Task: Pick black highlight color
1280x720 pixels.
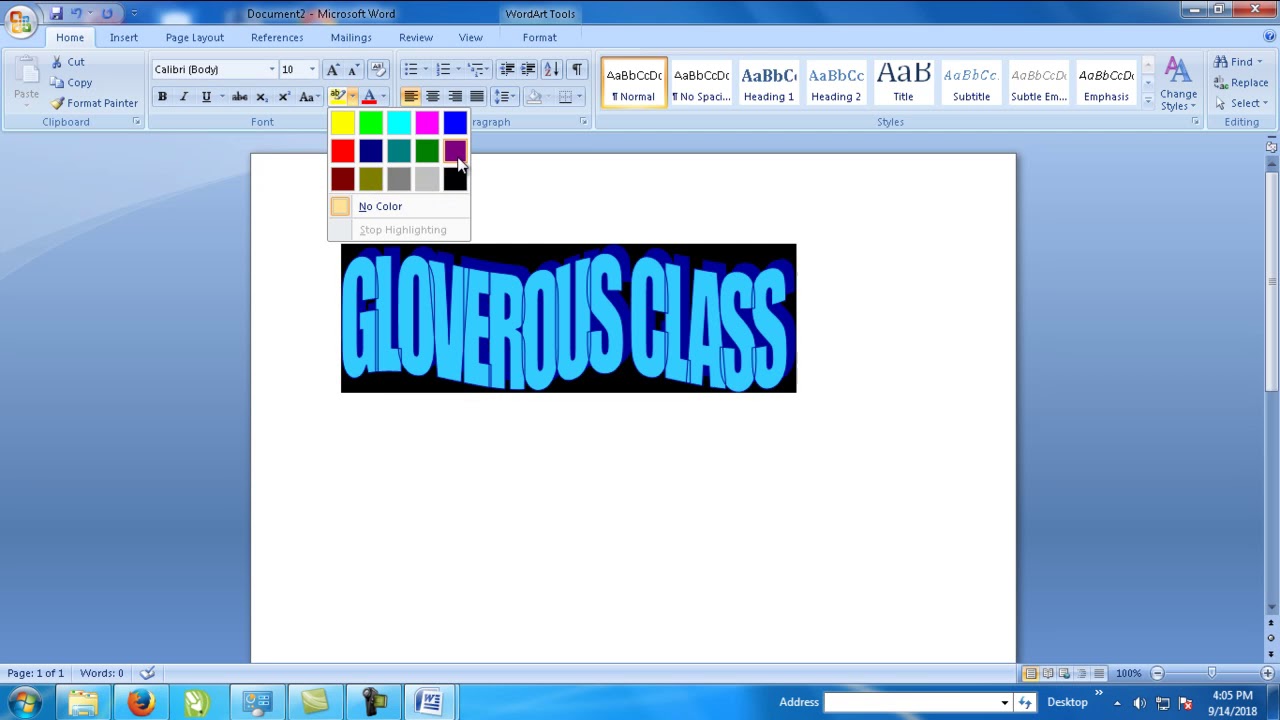Action: tap(455, 179)
